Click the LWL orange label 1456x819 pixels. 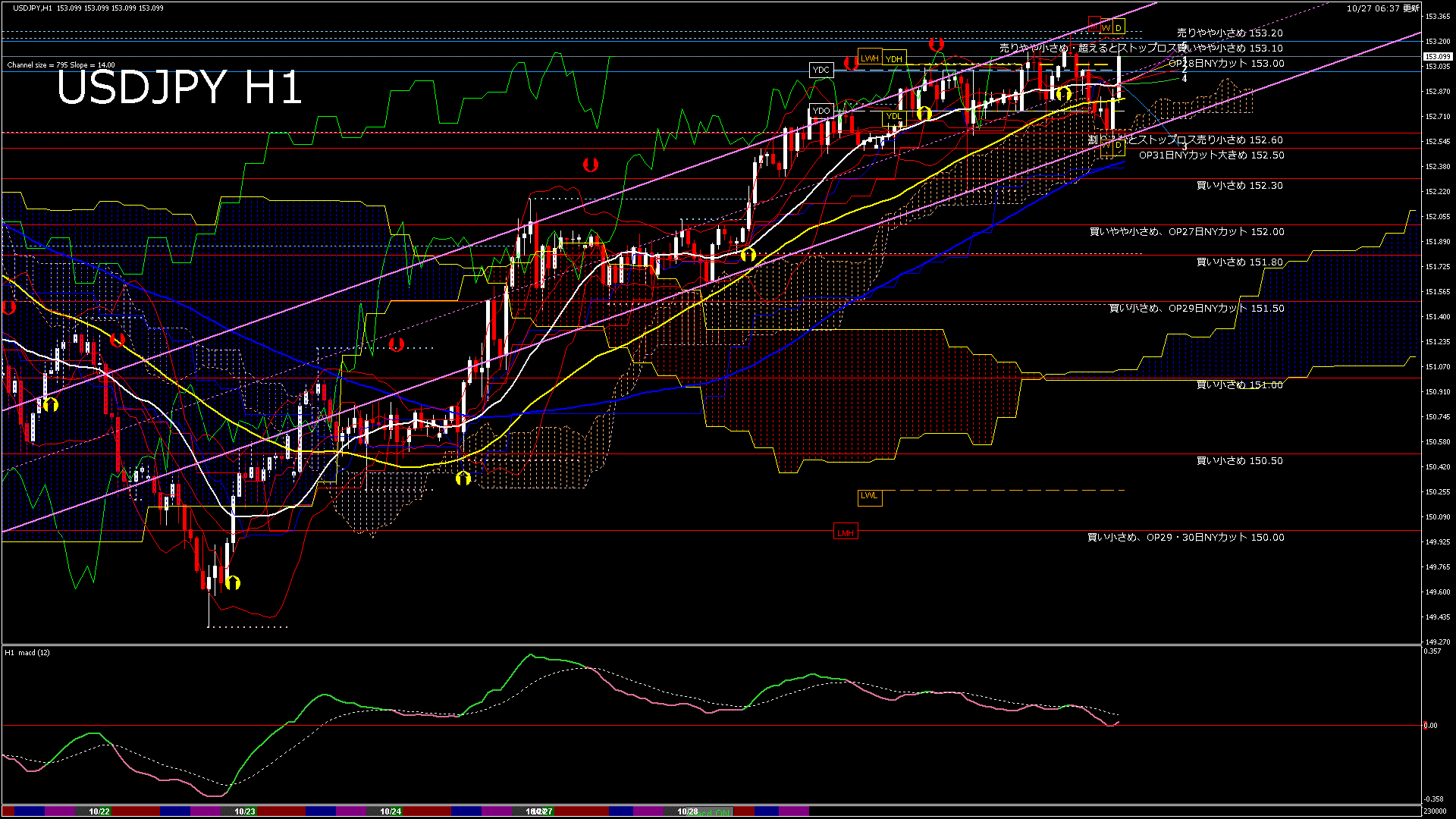869,496
